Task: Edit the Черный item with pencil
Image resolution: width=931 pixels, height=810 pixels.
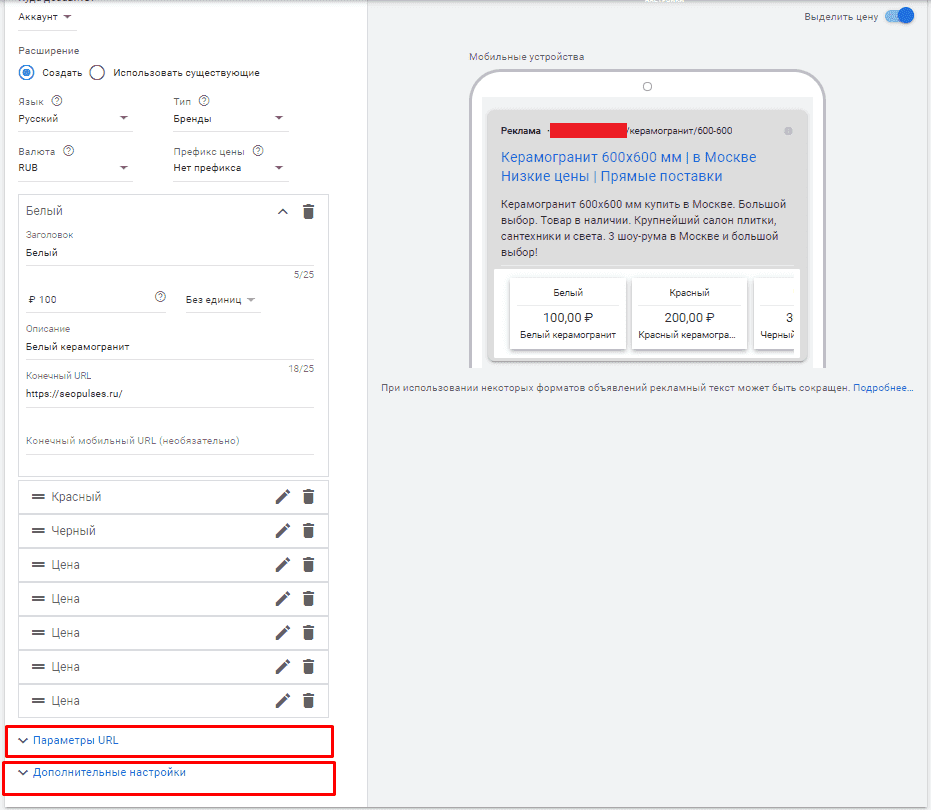Action: point(283,530)
